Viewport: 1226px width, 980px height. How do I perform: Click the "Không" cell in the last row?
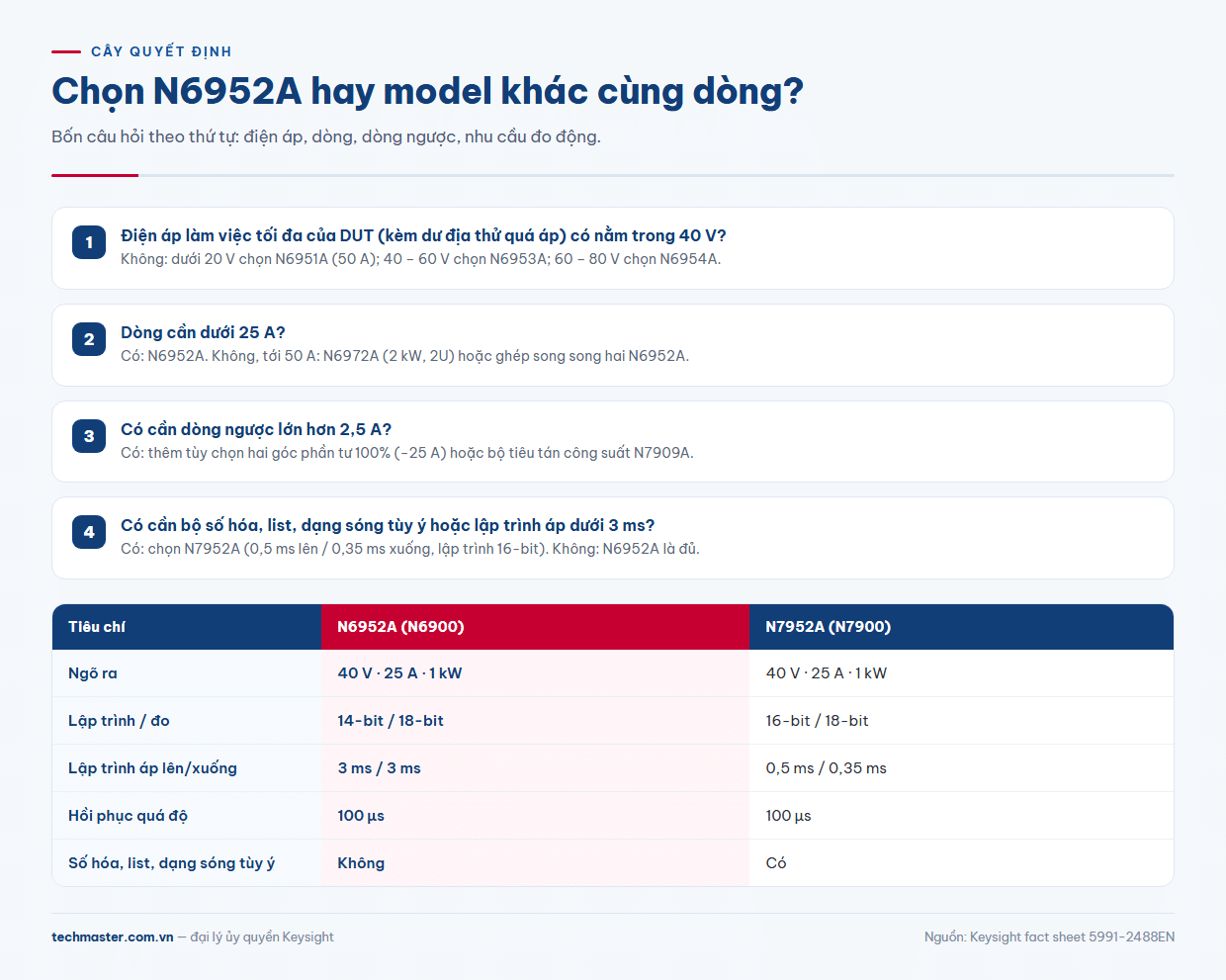[x=361, y=863]
